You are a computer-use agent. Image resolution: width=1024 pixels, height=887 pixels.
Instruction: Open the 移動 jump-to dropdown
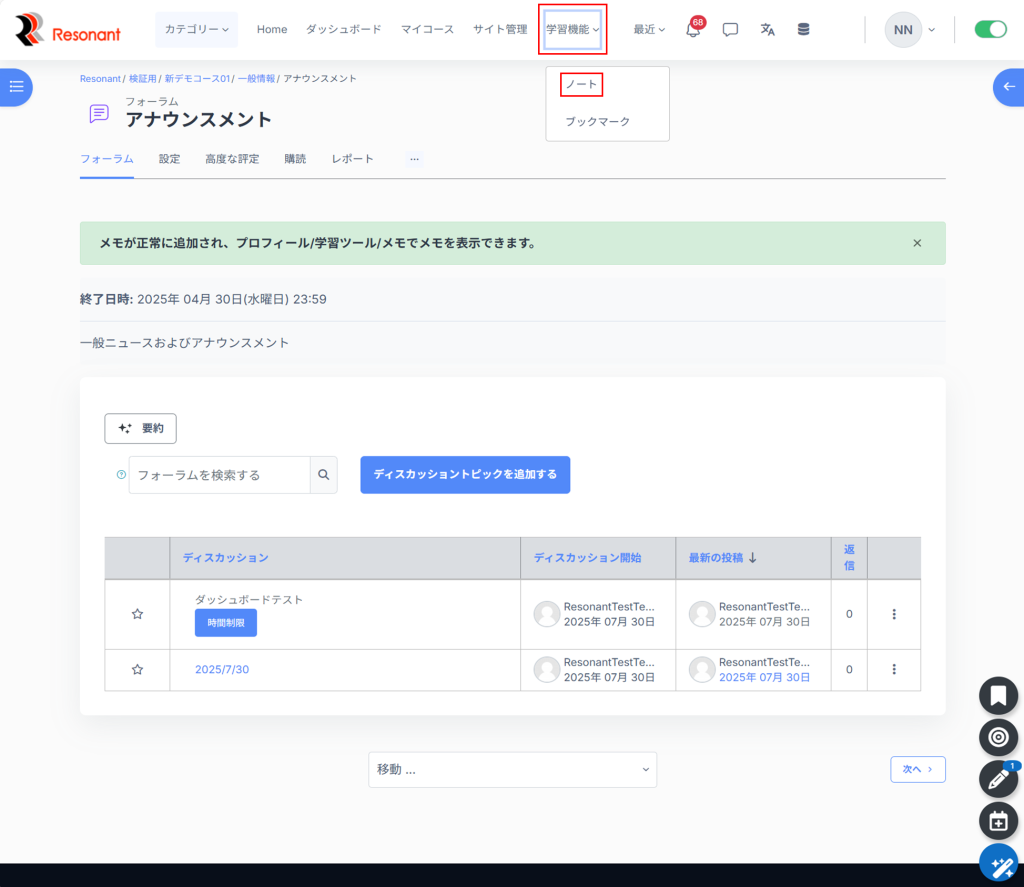click(512, 769)
